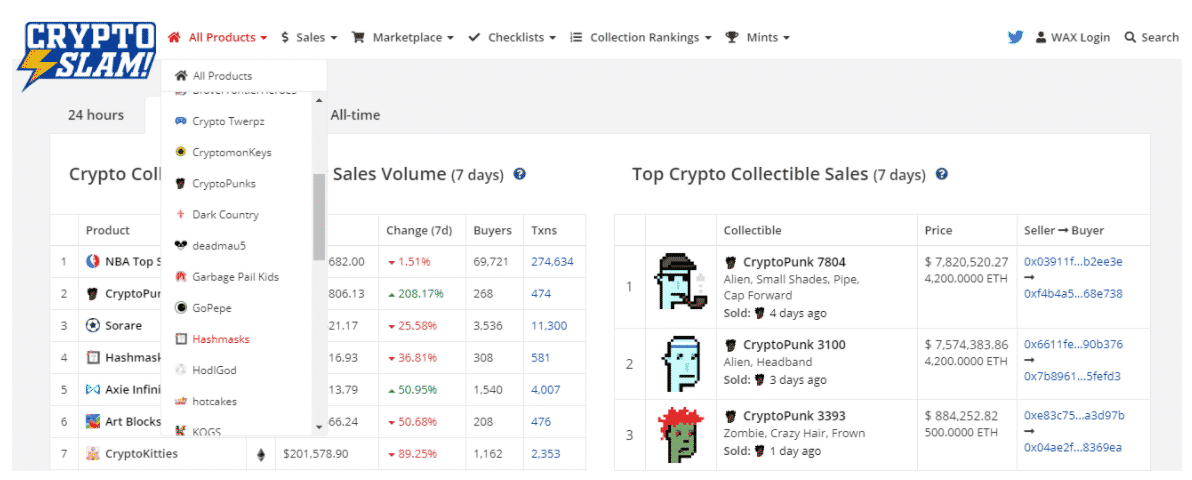Click the Dark Country cross icon
This screenshot has height=480, width=1192.
click(181, 215)
